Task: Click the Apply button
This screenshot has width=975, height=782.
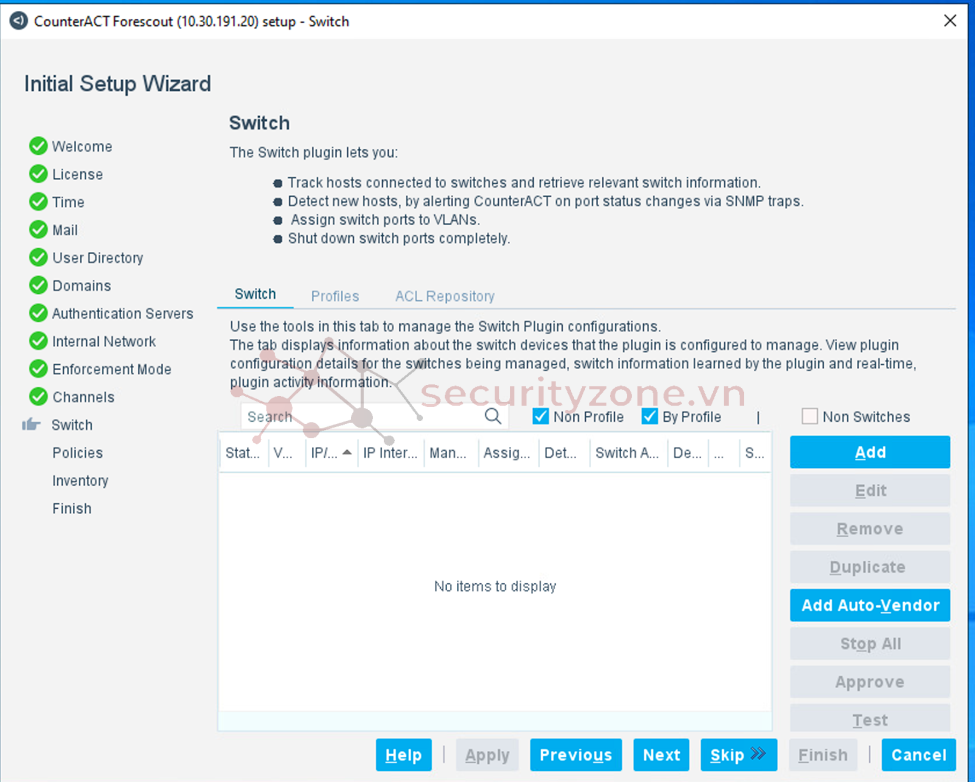Action: pos(487,755)
